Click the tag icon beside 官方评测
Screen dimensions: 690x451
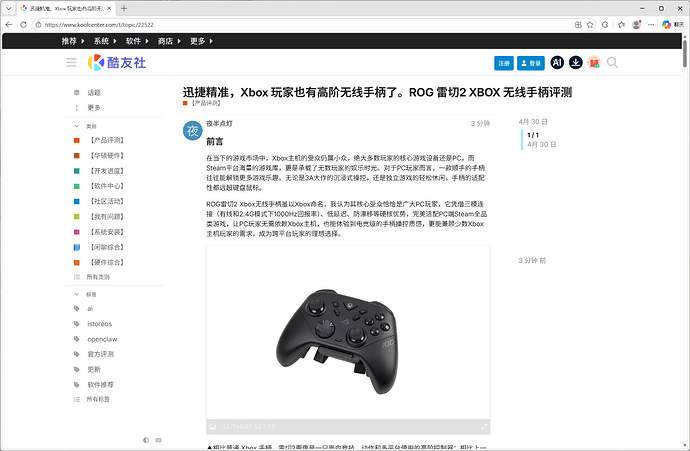(77, 354)
